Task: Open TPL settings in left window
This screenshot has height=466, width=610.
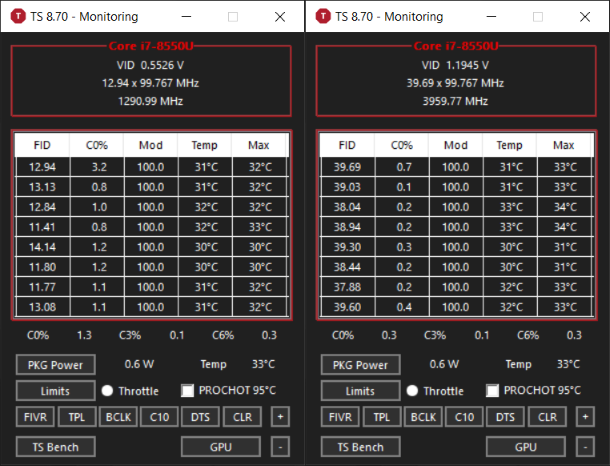Action: tap(77, 417)
